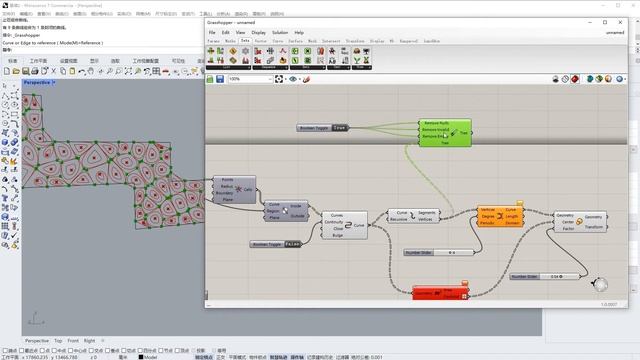Select the Pan hand icon in Rhino toolbar
Screen dimensions: 640x360
coord(91,71)
